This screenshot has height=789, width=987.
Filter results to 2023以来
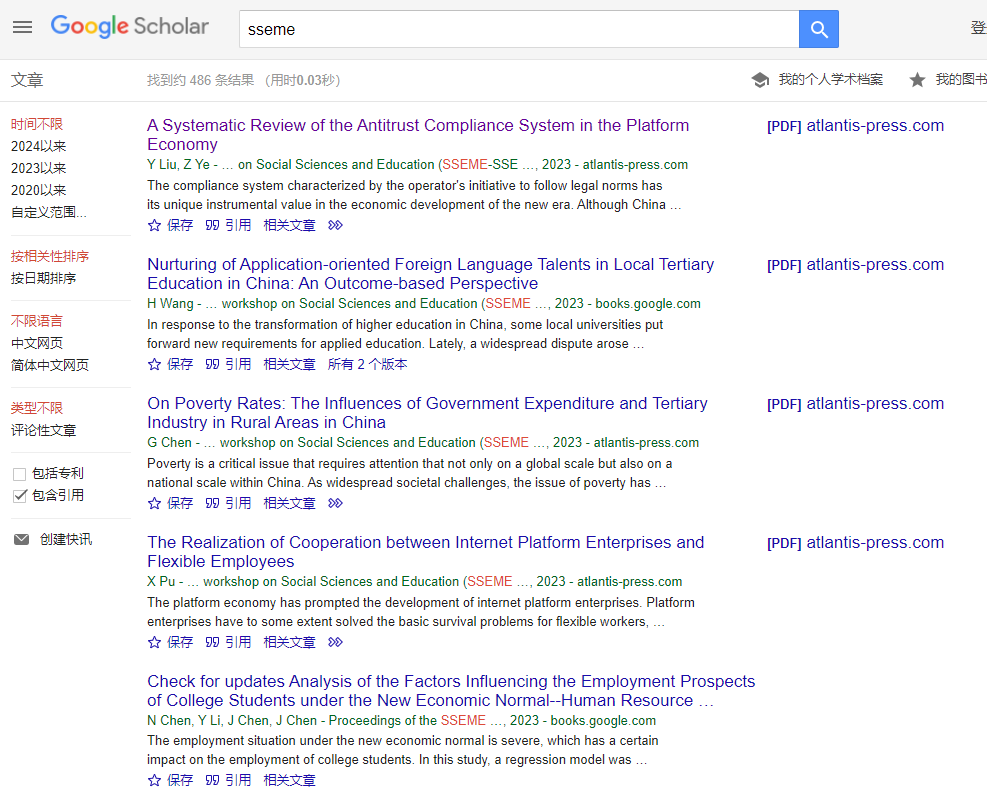click(38, 168)
